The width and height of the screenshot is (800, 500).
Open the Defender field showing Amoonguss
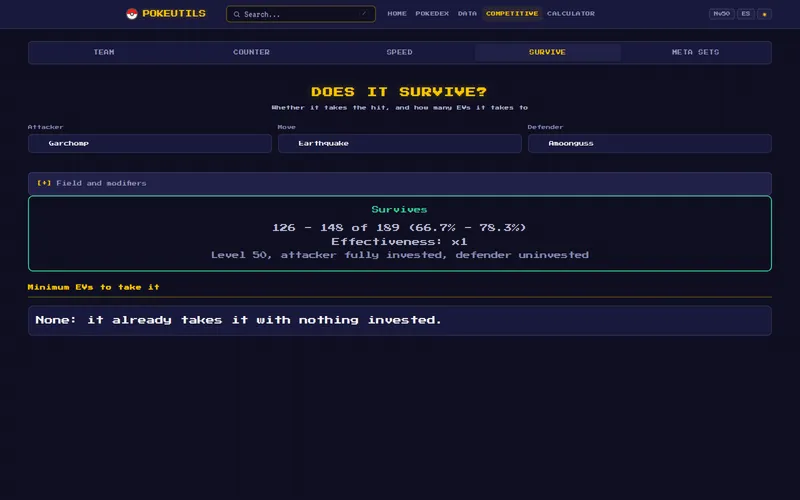650,143
